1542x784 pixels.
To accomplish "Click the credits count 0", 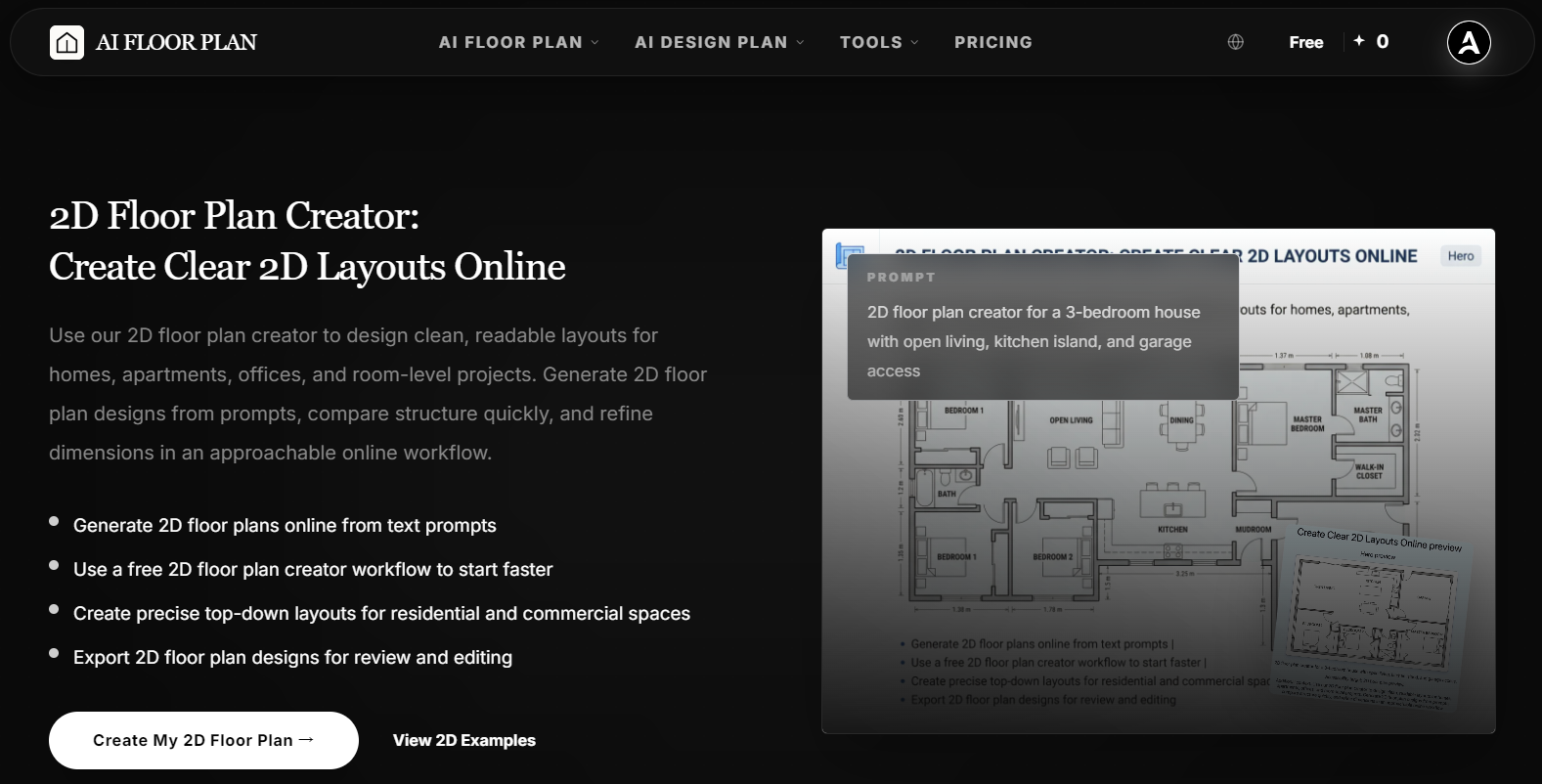I will [1383, 41].
